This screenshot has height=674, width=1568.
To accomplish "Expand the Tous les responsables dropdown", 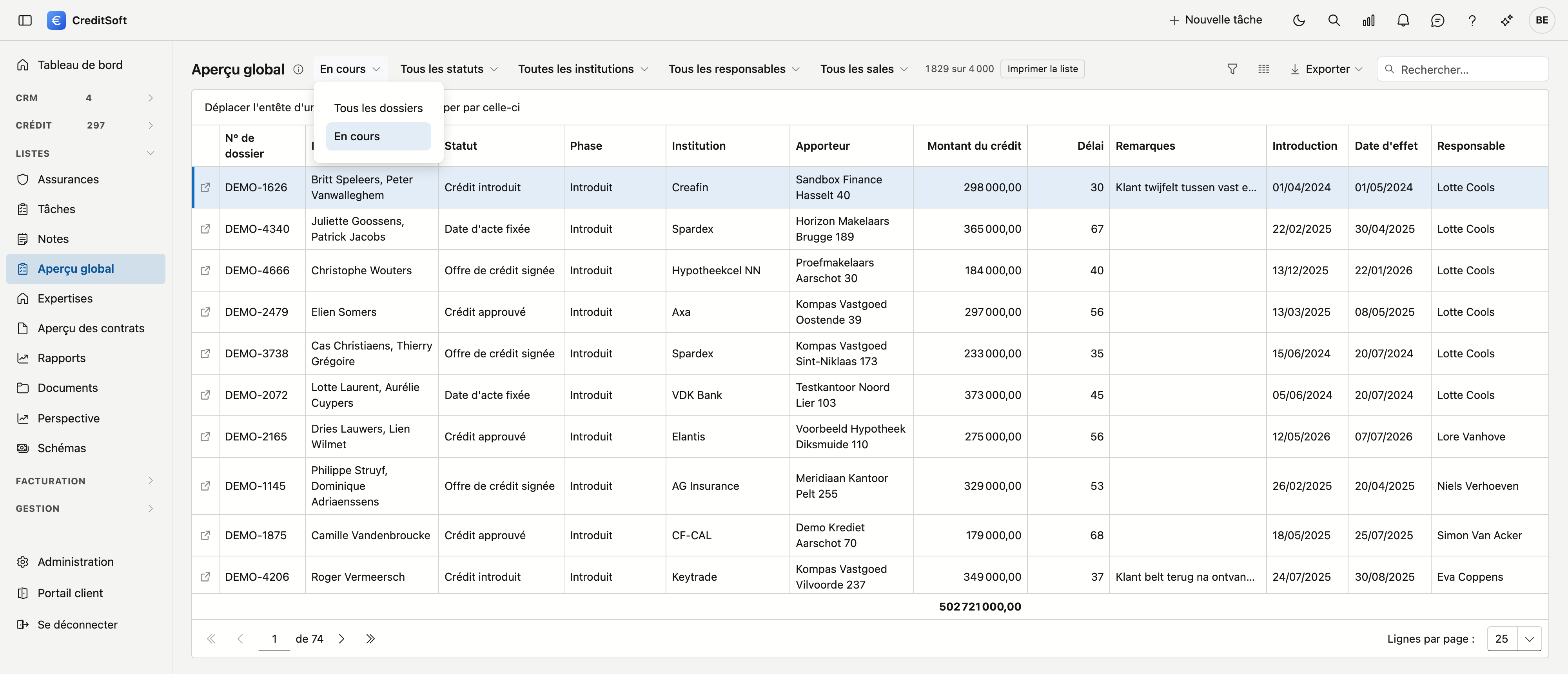I will [733, 69].
